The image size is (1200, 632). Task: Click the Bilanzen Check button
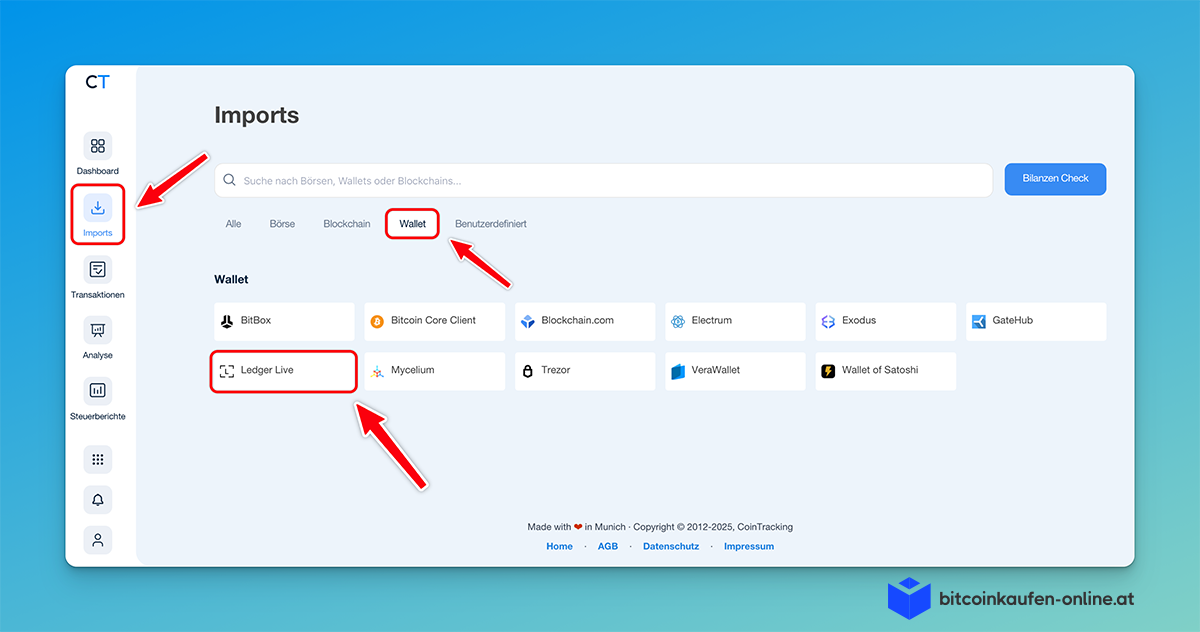coord(1055,179)
